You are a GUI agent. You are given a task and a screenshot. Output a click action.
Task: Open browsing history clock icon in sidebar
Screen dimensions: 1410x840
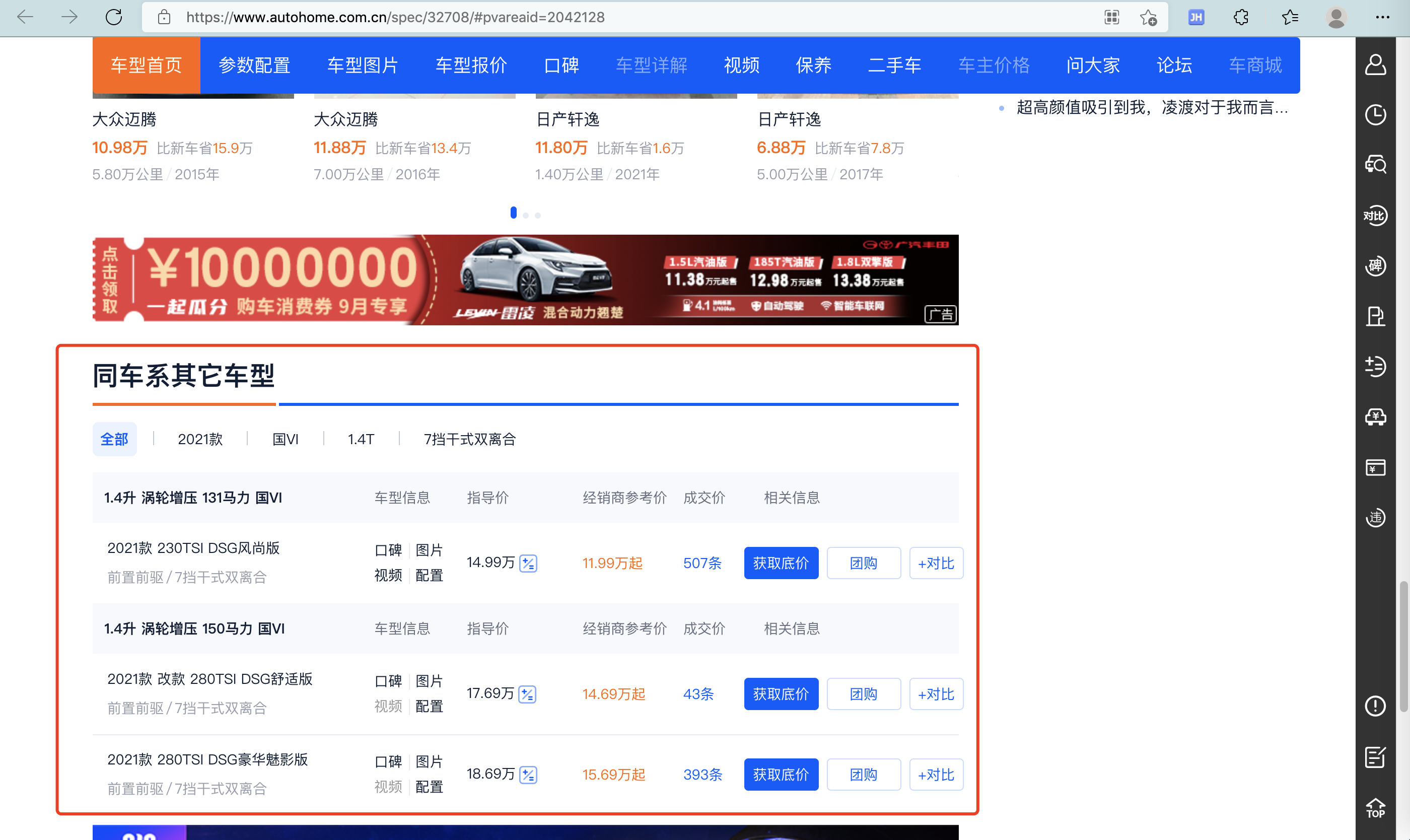tap(1375, 115)
